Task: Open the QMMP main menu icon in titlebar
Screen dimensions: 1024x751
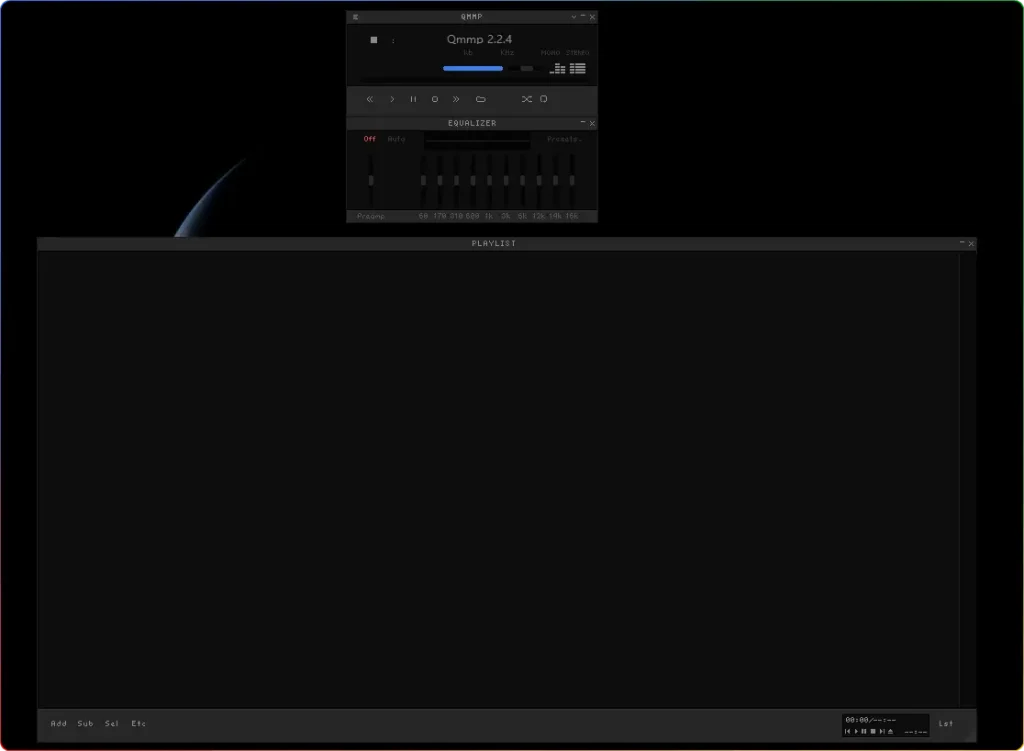Action: click(355, 17)
